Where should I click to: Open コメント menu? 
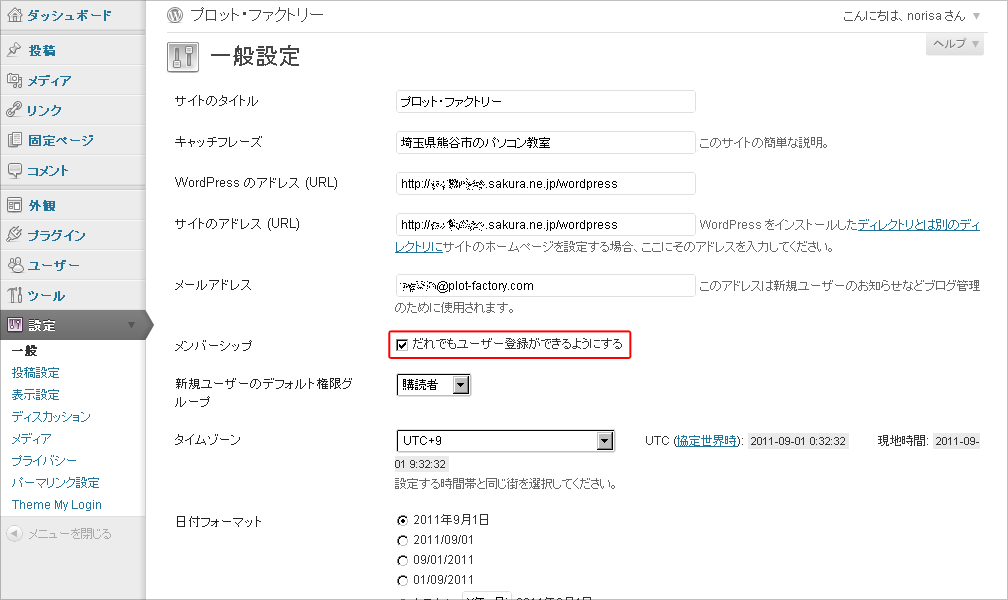pyautogui.click(x=47, y=170)
